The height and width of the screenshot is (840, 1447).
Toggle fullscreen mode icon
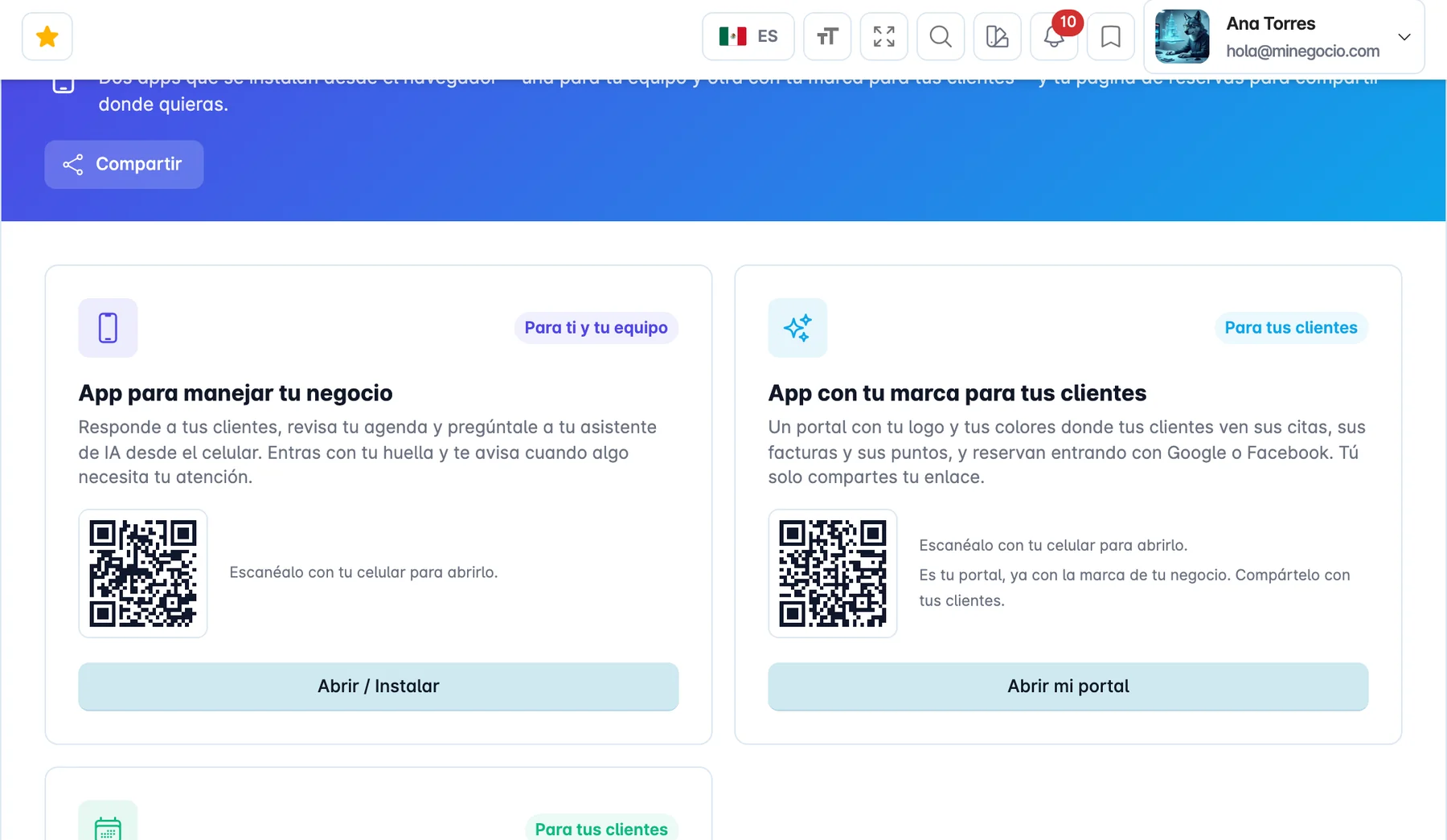tap(884, 37)
